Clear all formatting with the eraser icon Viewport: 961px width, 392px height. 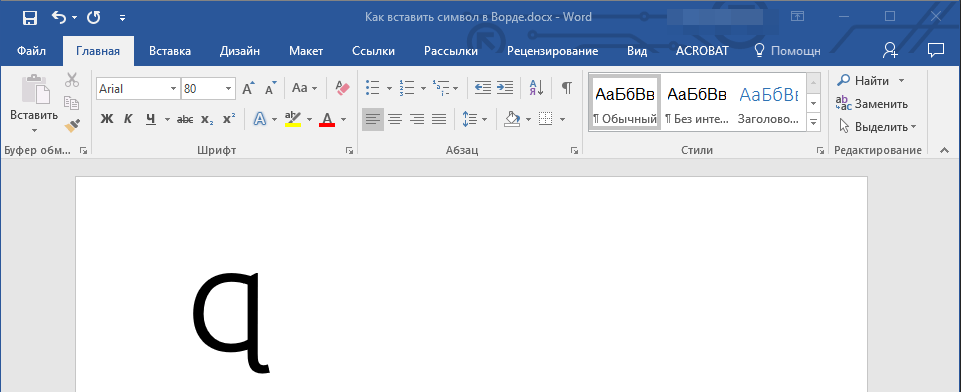coord(342,88)
